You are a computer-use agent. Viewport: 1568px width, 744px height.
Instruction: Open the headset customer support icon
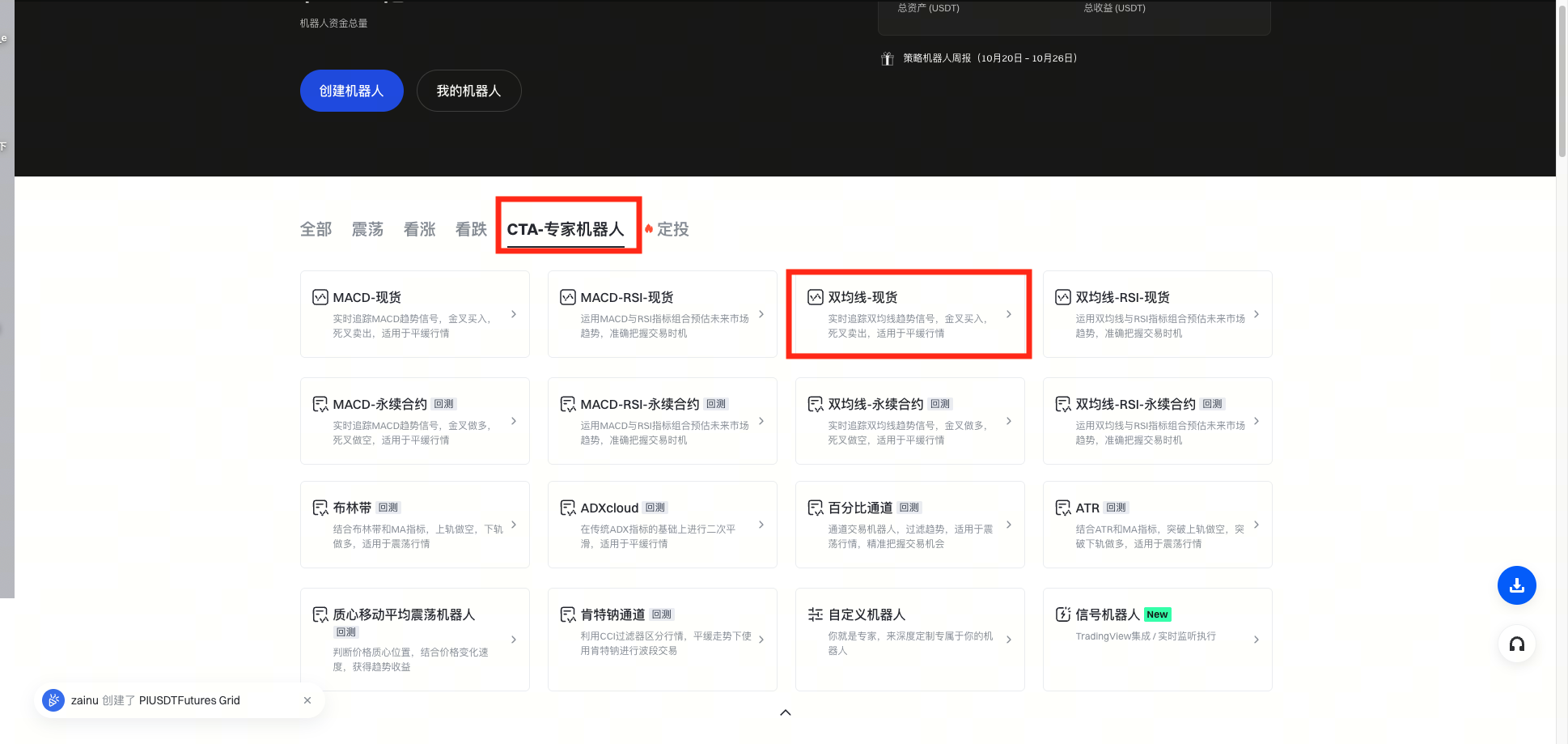1516,644
